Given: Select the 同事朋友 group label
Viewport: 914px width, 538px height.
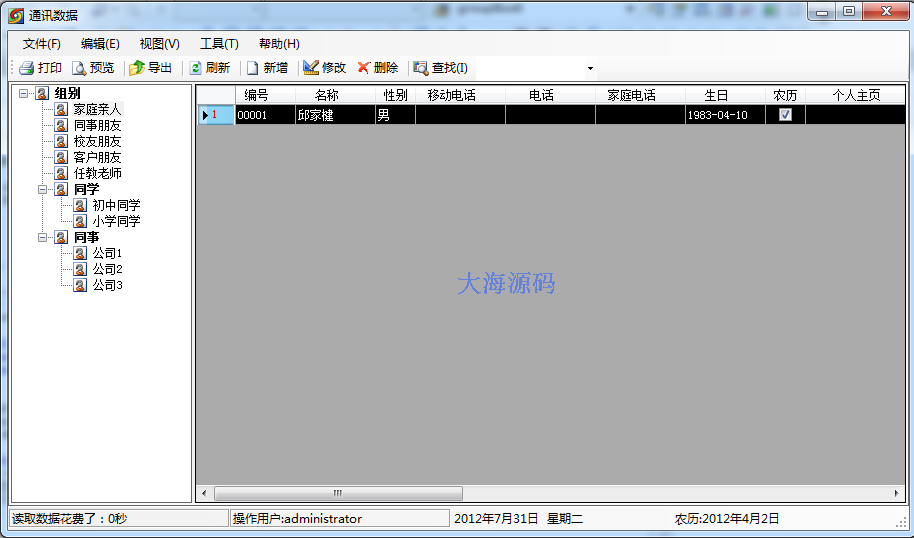Looking at the screenshot, I should pyautogui.click(x=97, y=125).
